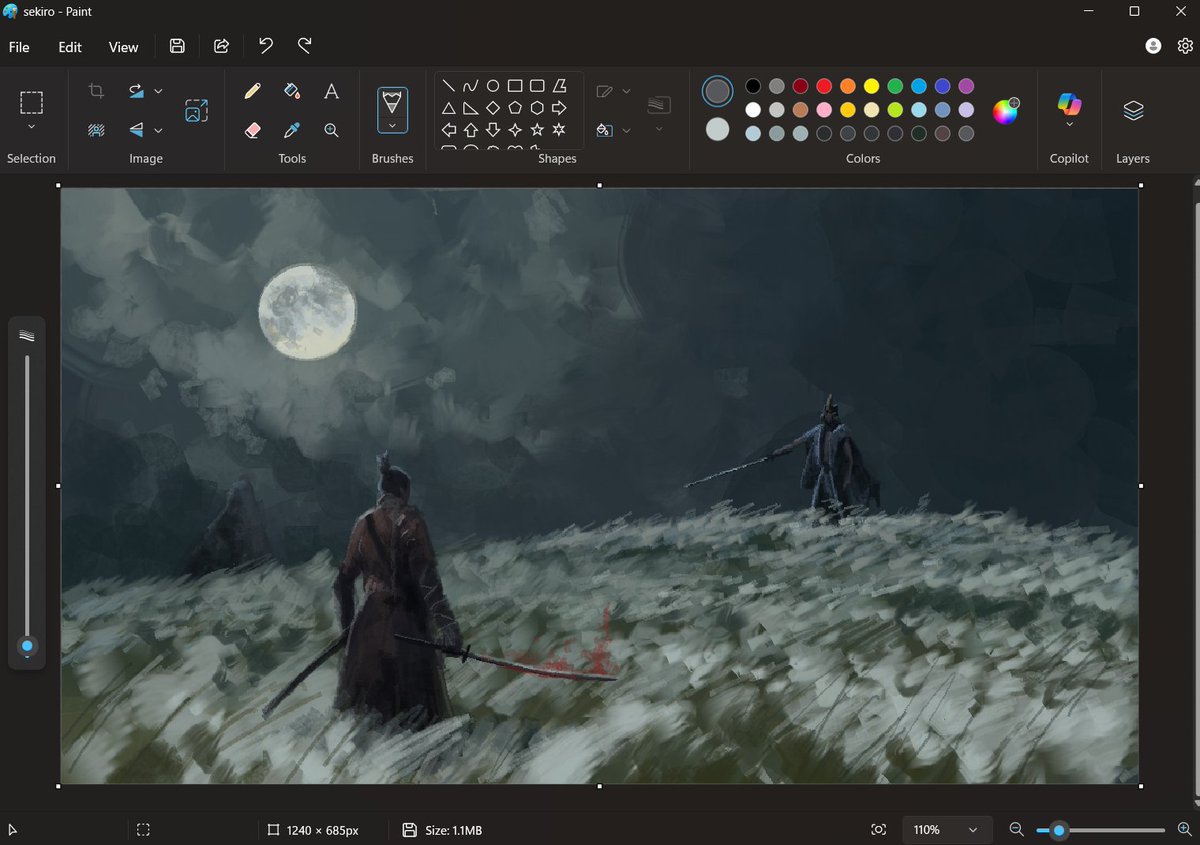Expand the shape Outline dropdown
This screenshot has height=845, width=1200.
coord(626,91)
